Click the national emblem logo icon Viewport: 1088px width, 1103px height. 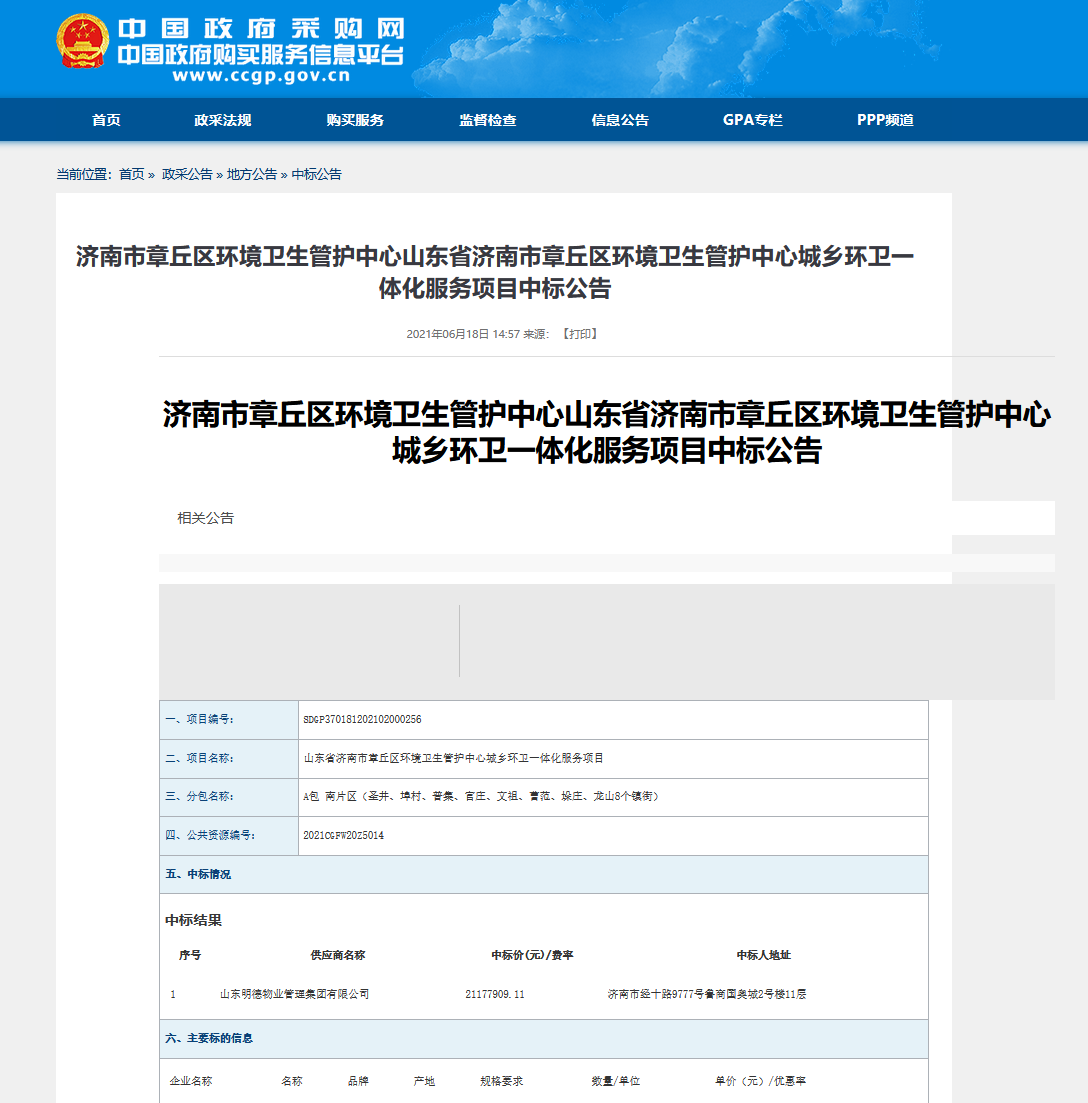[x=82, y=42]
